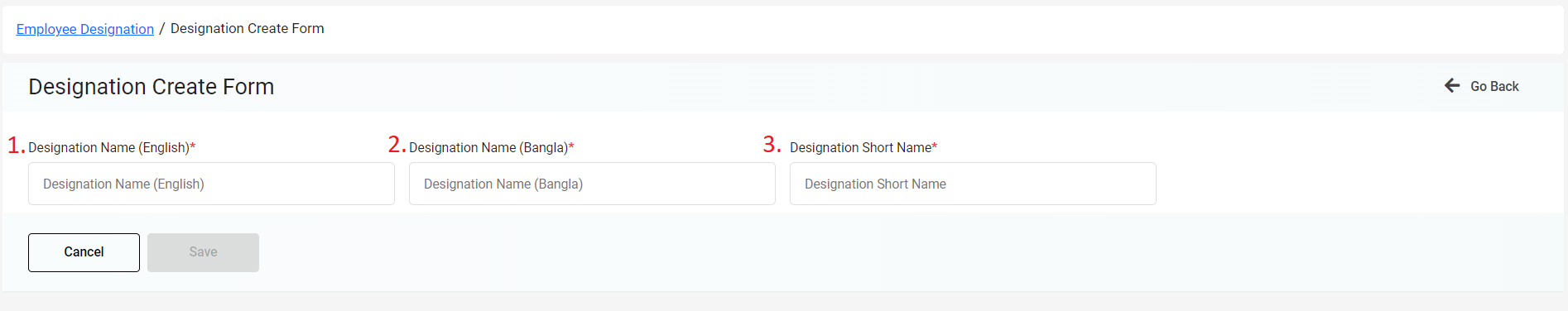Viewport: 1568px width, 311px height.
Task: Click the red asterisk after the Short Name label
Action: click(935, 146)
